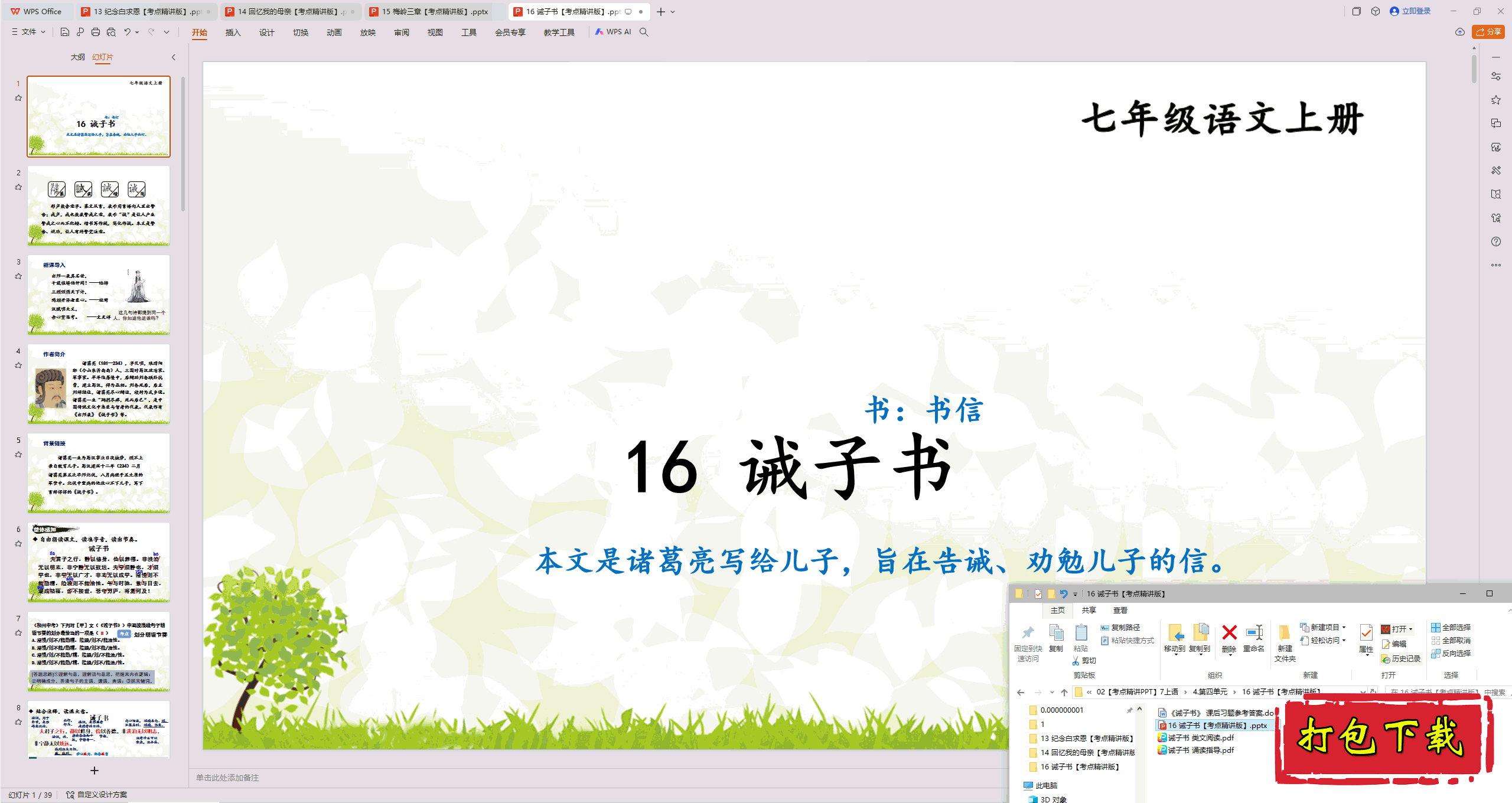Image resolution: width=1512 pixels, height=803 pixels.
Task: Click Copy path in Explorer ribbon
Action: click(1120, 627)
